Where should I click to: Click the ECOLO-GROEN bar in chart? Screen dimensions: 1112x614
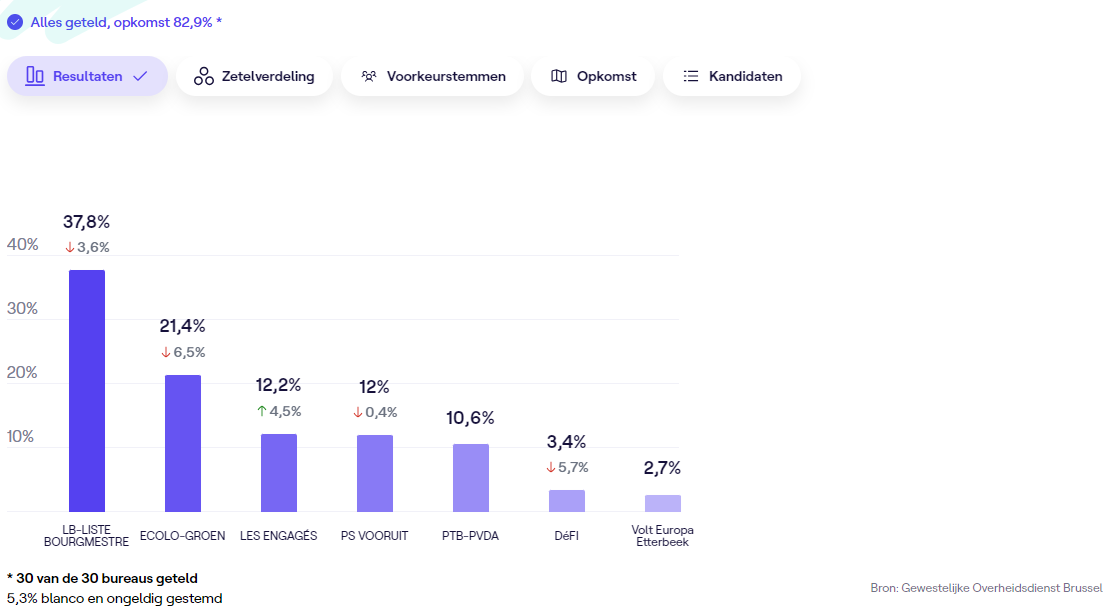(x=183, y=443)
